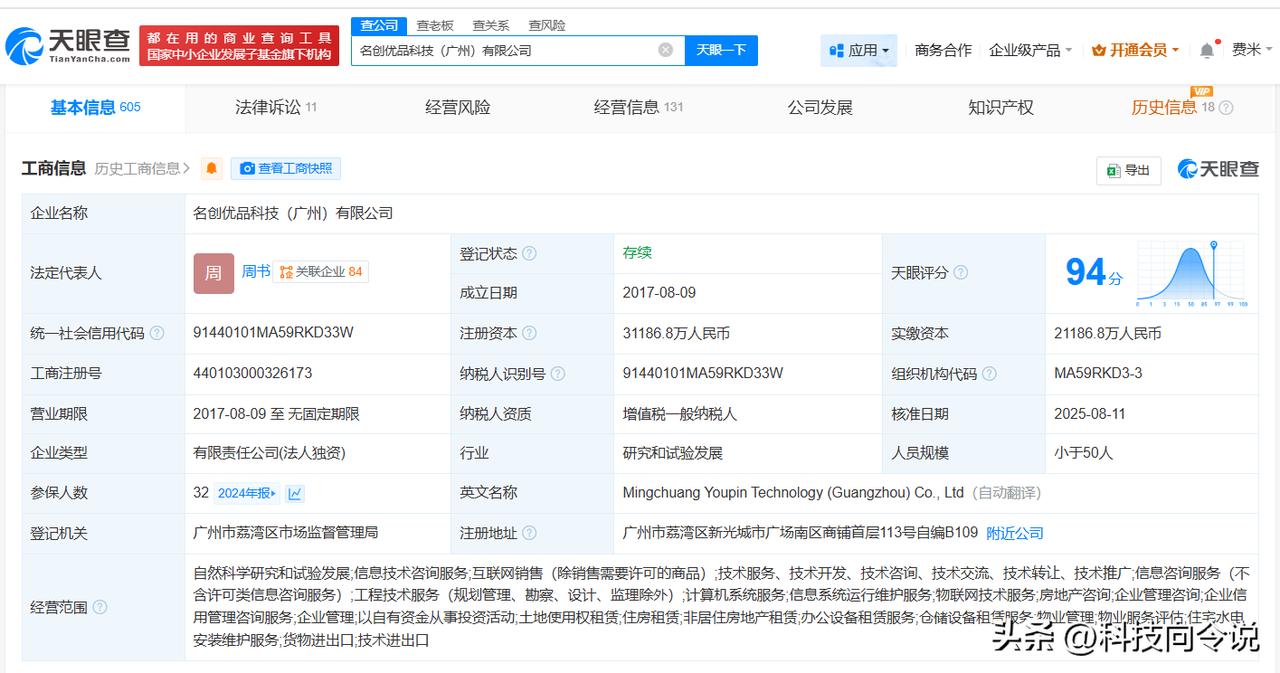1280x673 pixels.
Task: Click staff size value 小于50人
Action: (1083, 453)
